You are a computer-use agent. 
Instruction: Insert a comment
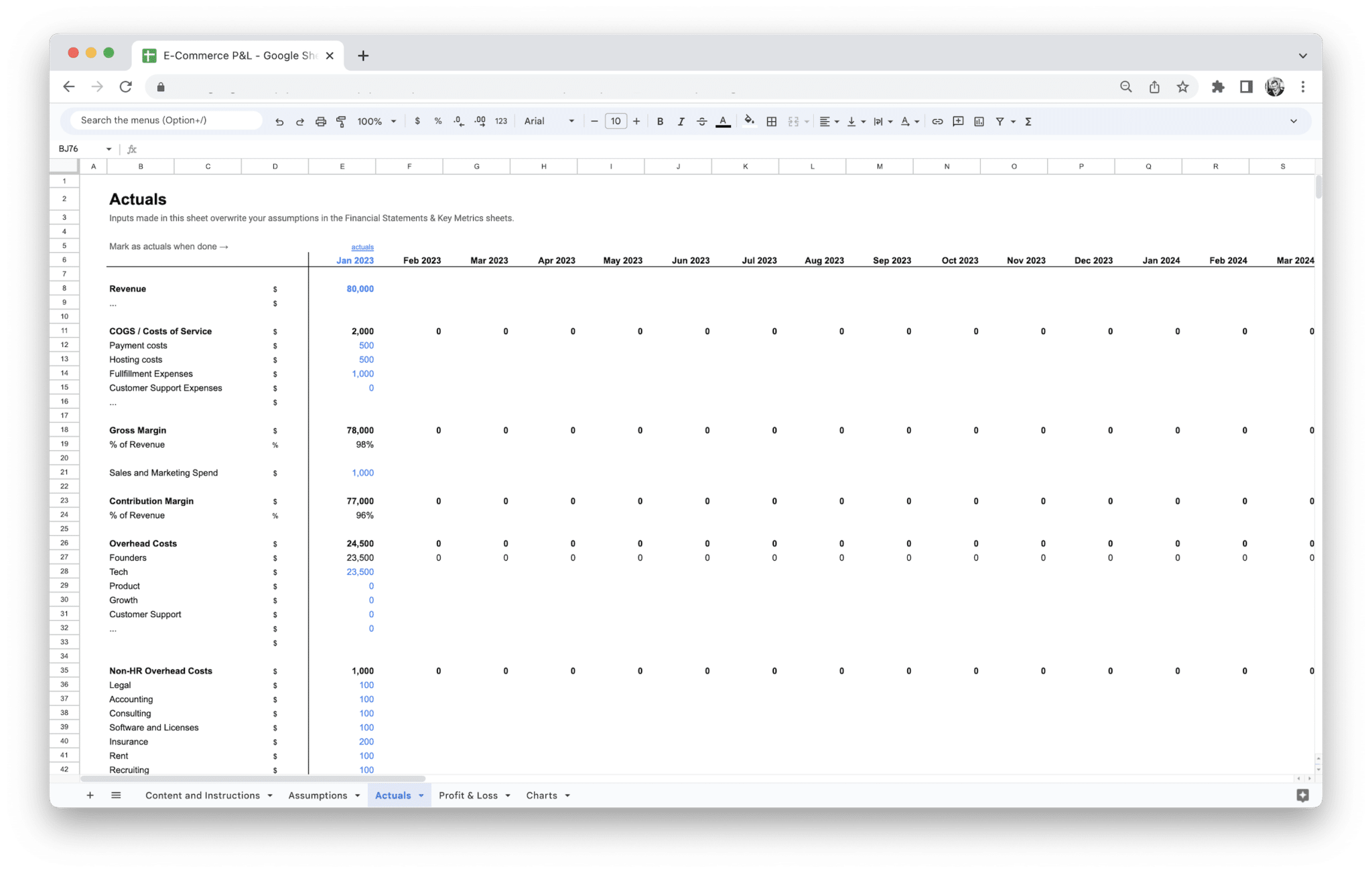958,121
